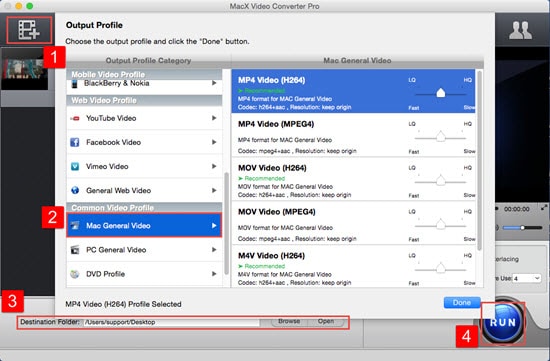Click the Add Video film icon

pos(29,30)
